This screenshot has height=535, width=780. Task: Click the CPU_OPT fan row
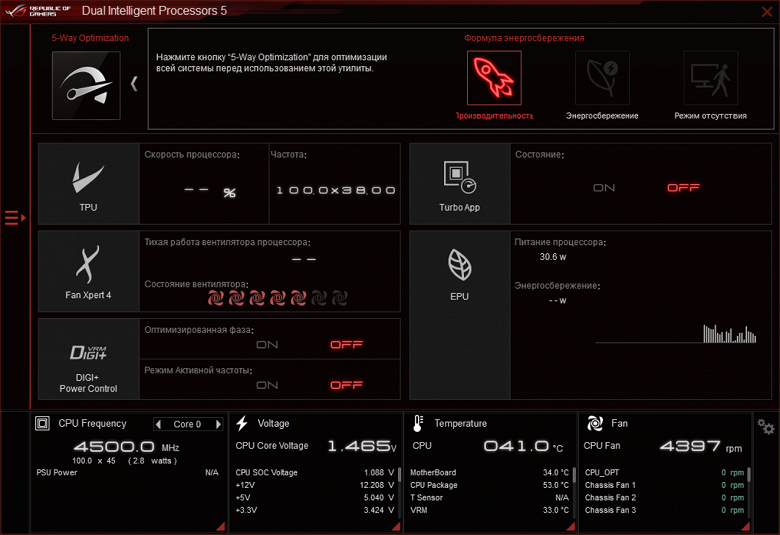[x=665, y=472]
